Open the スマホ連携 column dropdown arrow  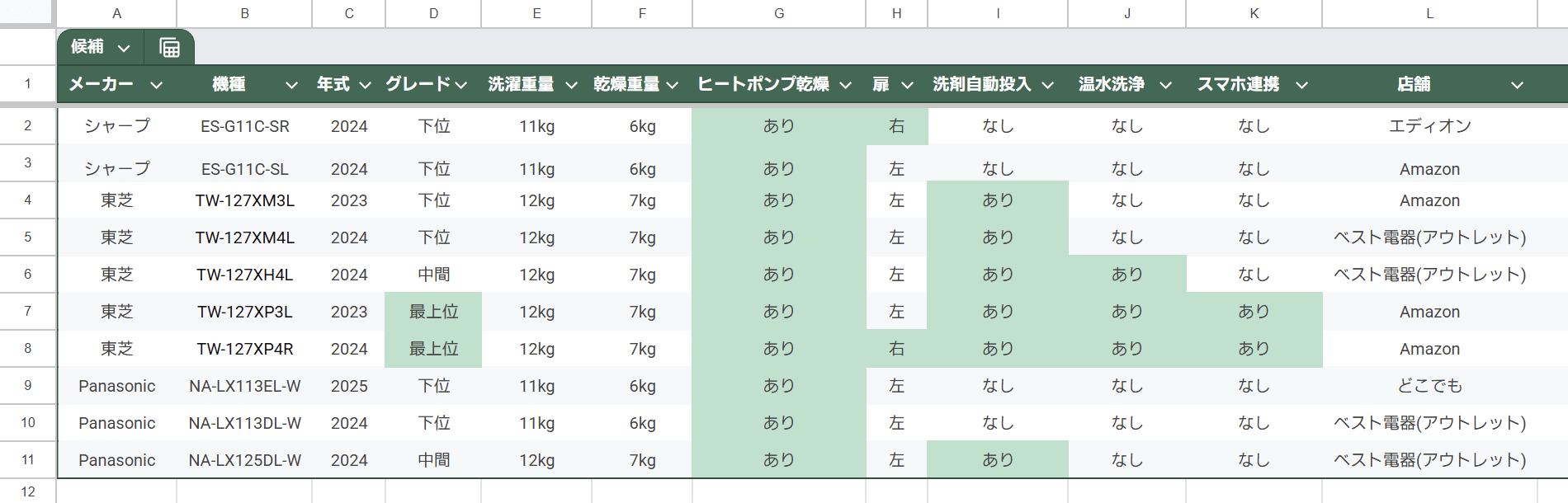pos(1301,85)
